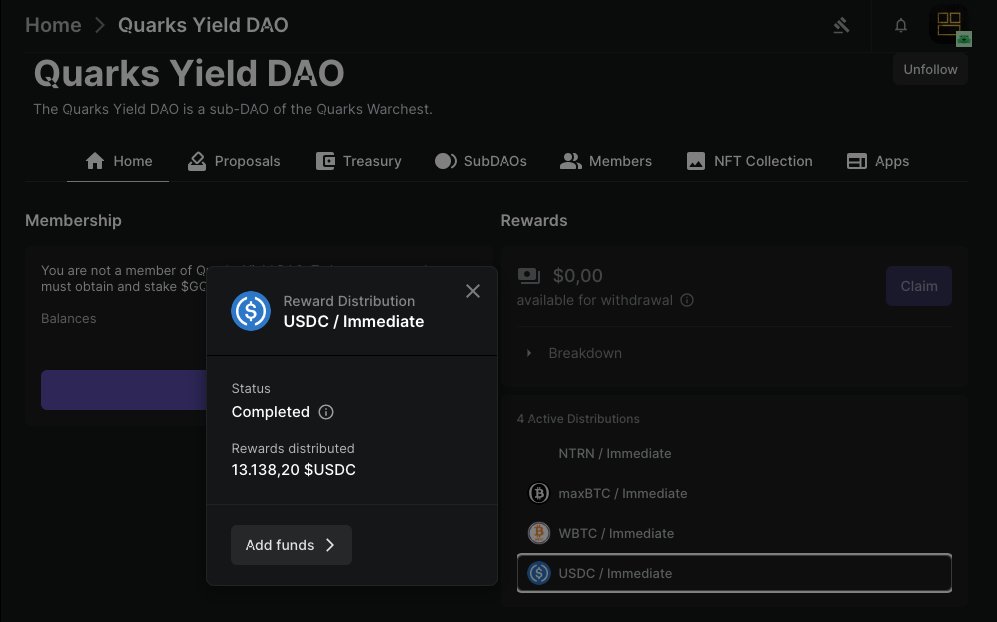
Task: Open the notifications bell
Action: click(x=900, y=25)
